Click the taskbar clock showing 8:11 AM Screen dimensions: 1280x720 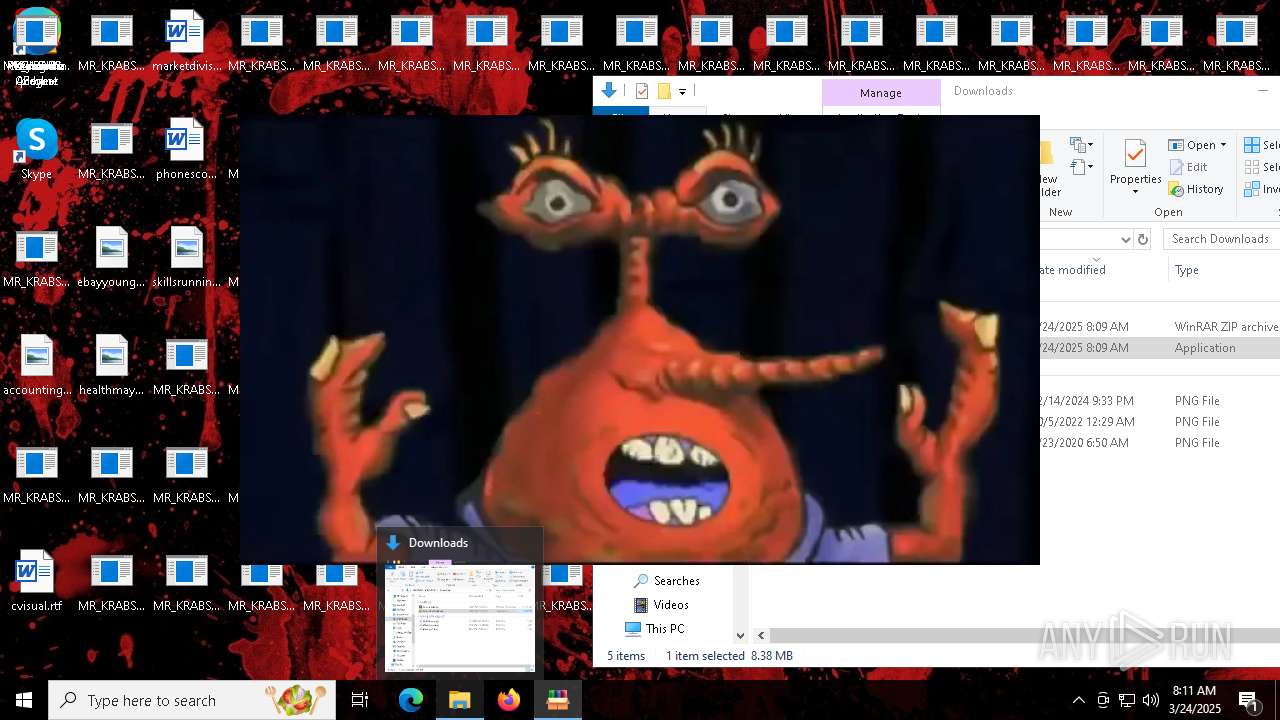pyautogui.click(x=1194, y=700)
